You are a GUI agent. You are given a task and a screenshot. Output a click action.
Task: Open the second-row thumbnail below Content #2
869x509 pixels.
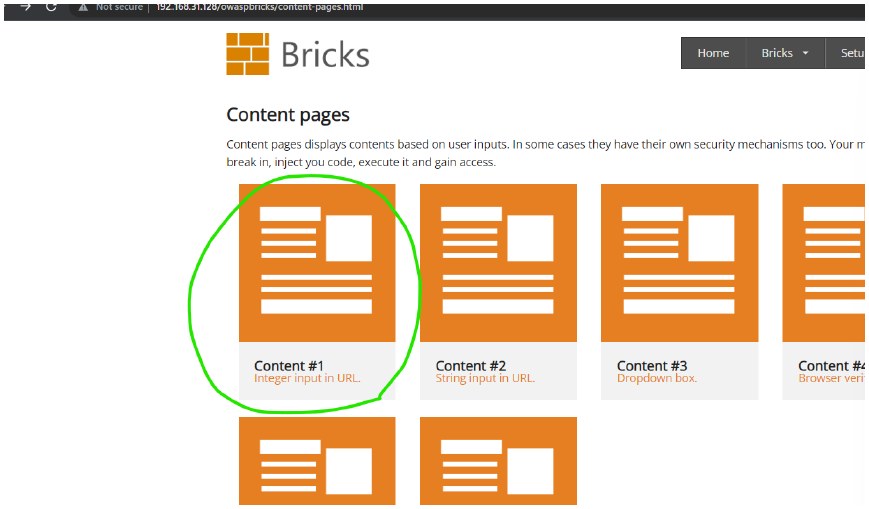coord(498,461)
